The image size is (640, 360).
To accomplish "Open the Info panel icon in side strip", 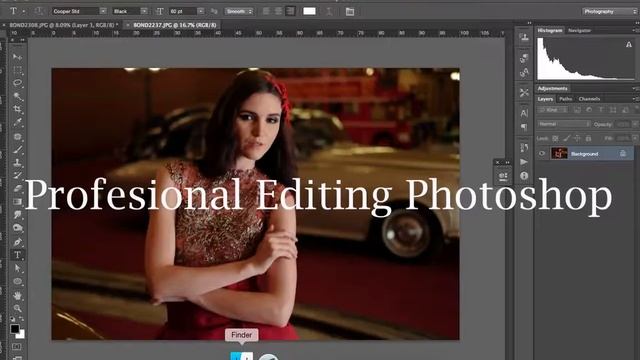I will coord(524,176).
